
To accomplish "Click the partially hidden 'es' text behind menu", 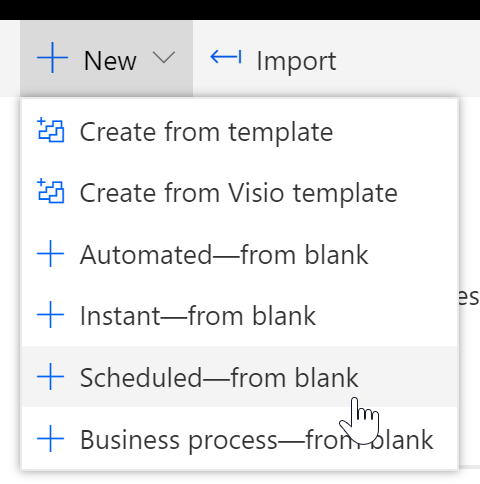I will click(469, 296).
